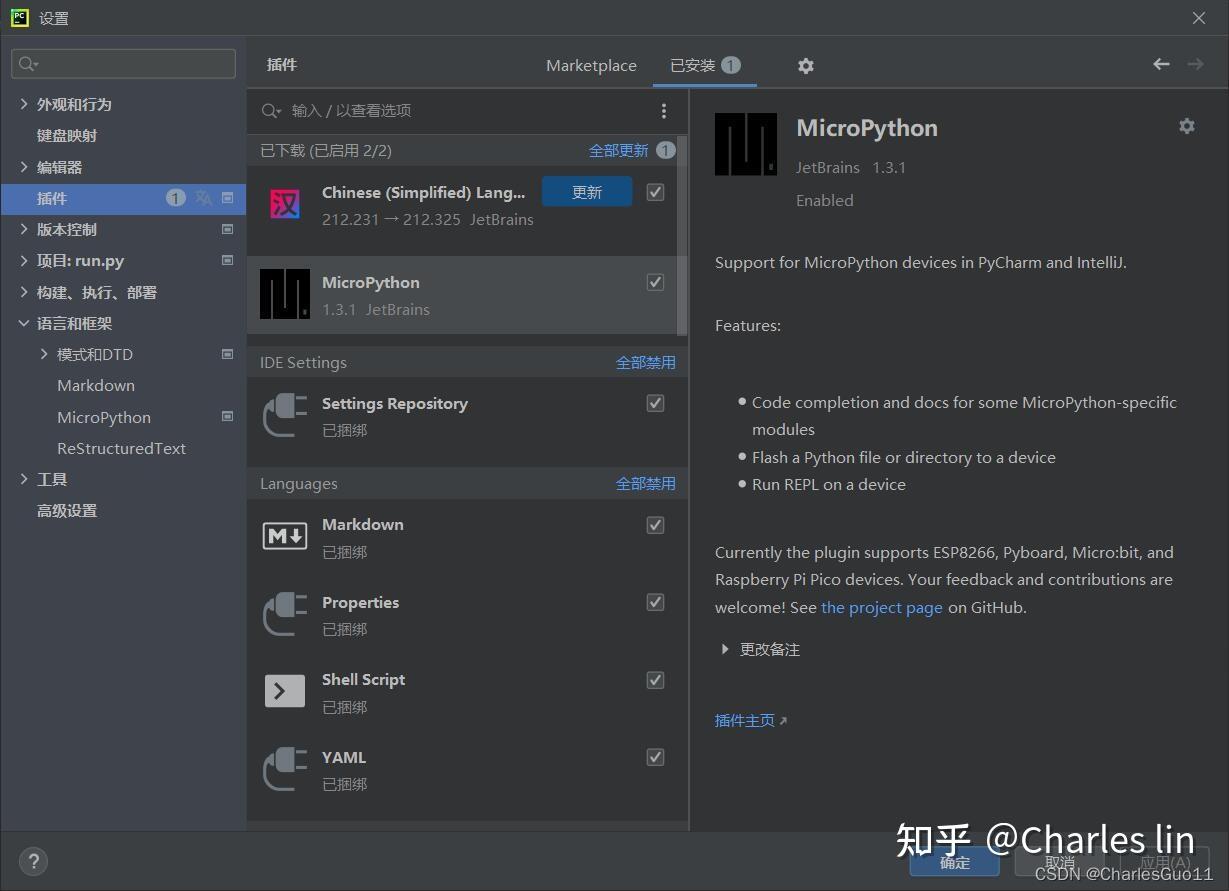This screenshot has height=891, width=1229.
Task: Switch to the Marketplace tab
Action: tap(590, 65)
